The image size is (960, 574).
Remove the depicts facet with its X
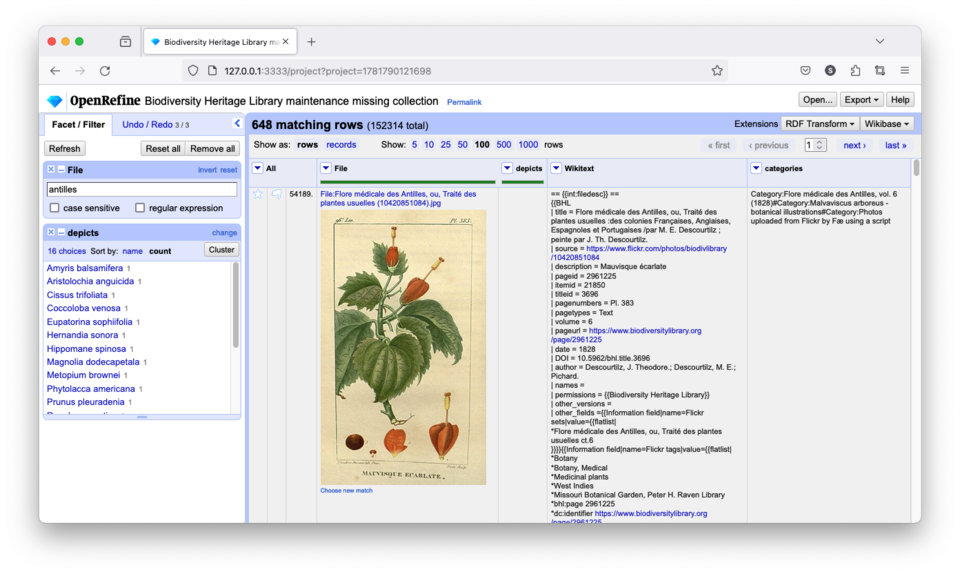(x=51, y=233)
